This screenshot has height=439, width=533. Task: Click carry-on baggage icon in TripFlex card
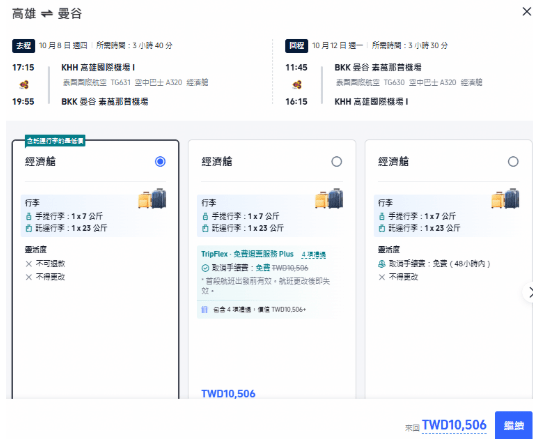(205, 216)
